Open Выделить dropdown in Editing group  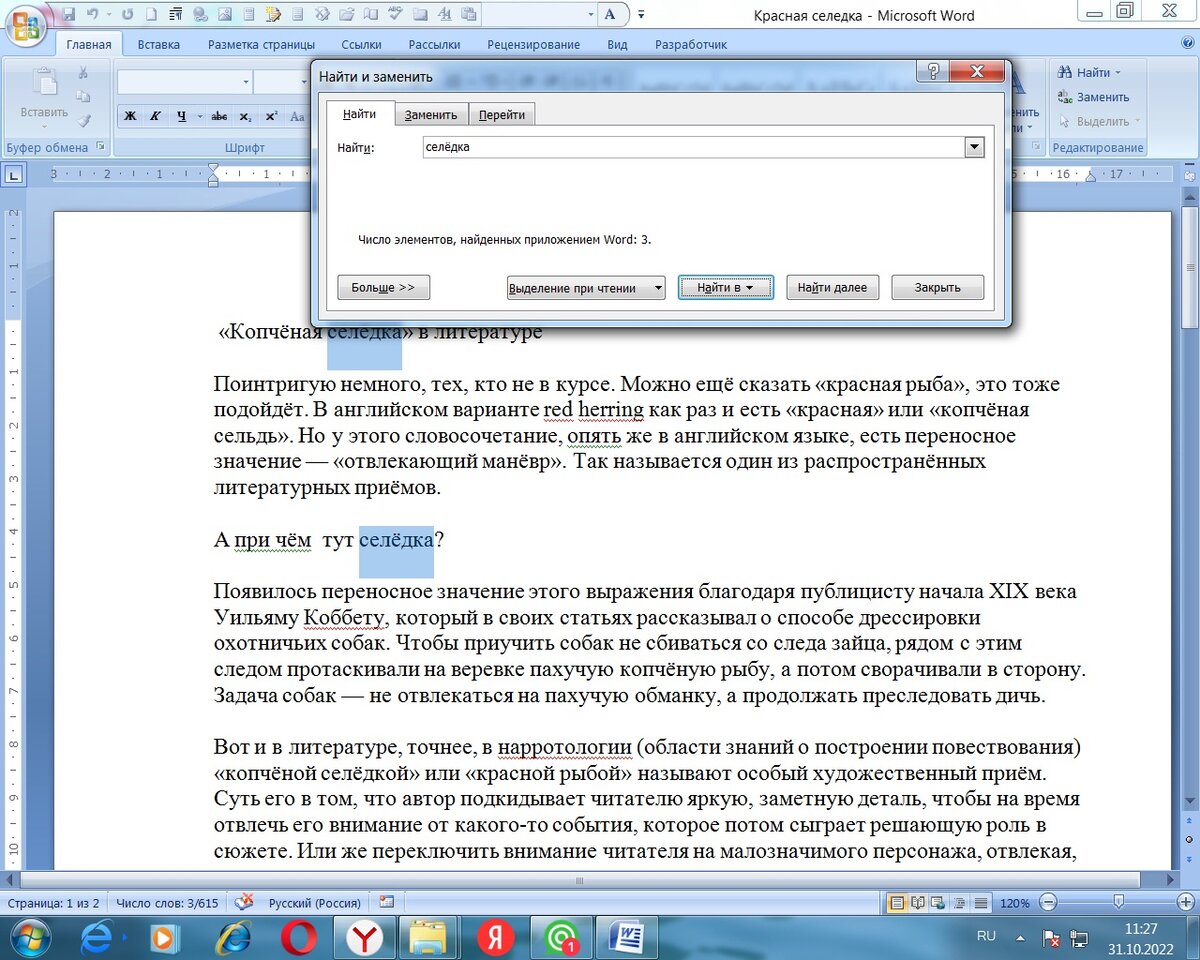(x=1098, y=121)
